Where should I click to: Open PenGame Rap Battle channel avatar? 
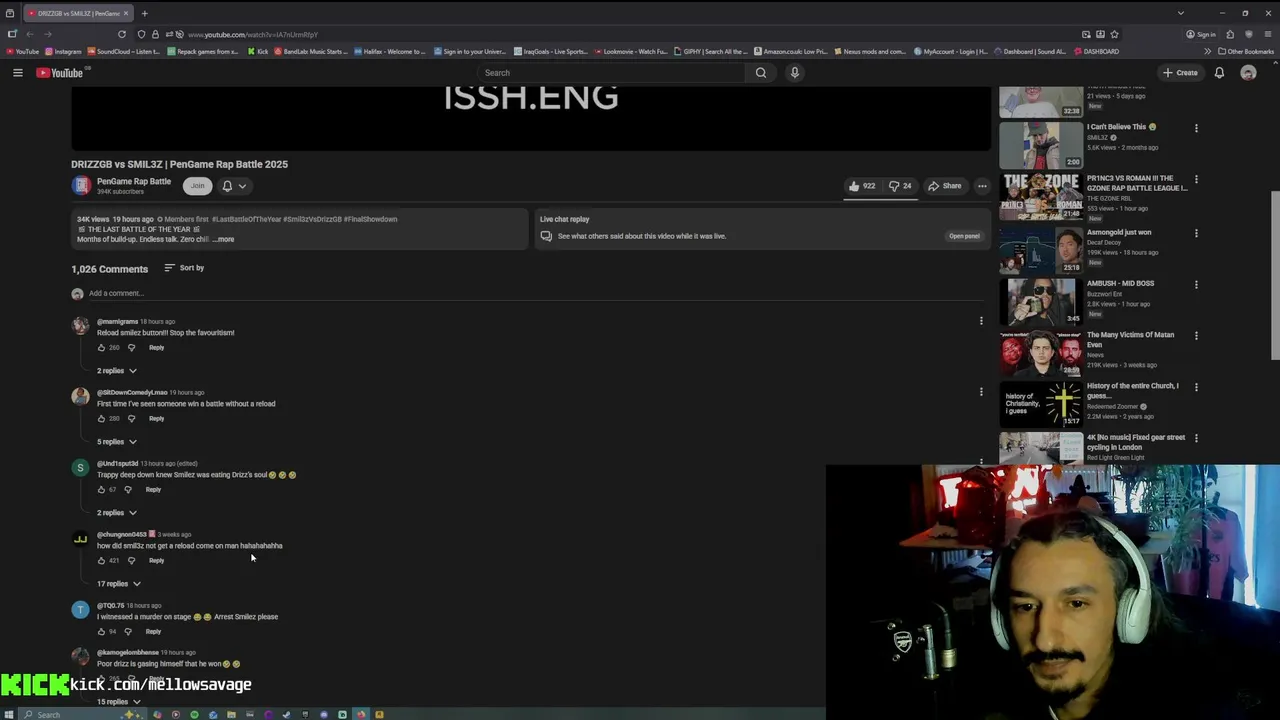point(81,186)
